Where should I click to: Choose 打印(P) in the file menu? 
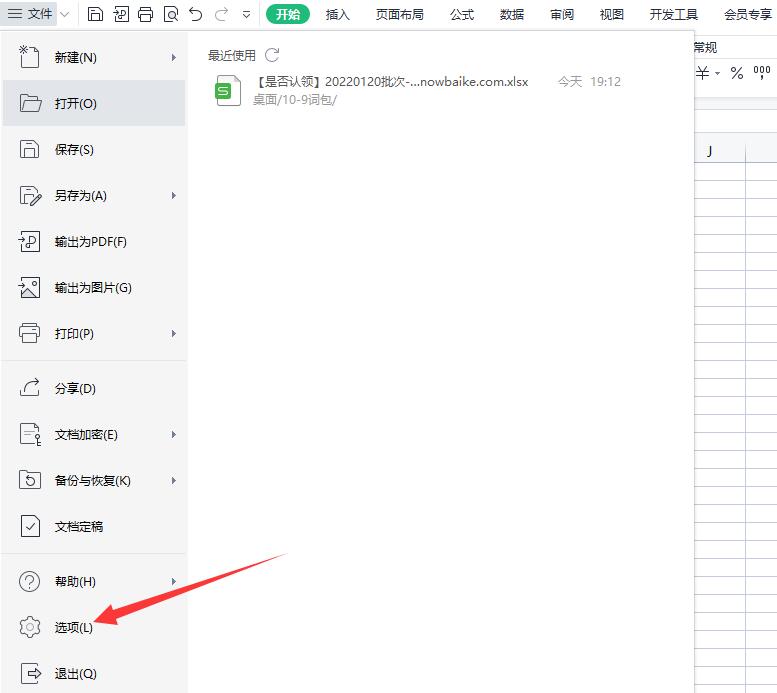coord(94,333)
